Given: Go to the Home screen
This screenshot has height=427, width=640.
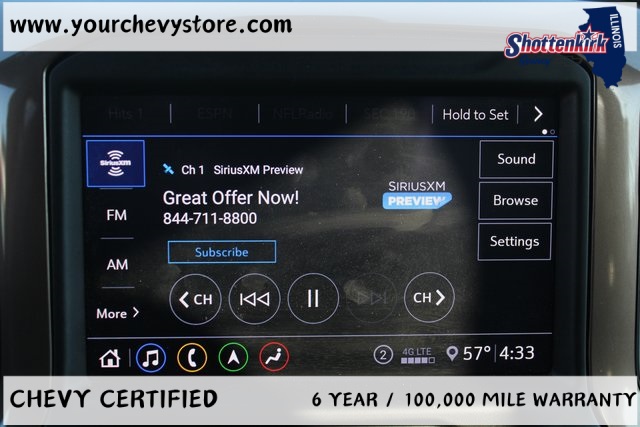Looking at the screenshot, I should click(x=110, y=357).
